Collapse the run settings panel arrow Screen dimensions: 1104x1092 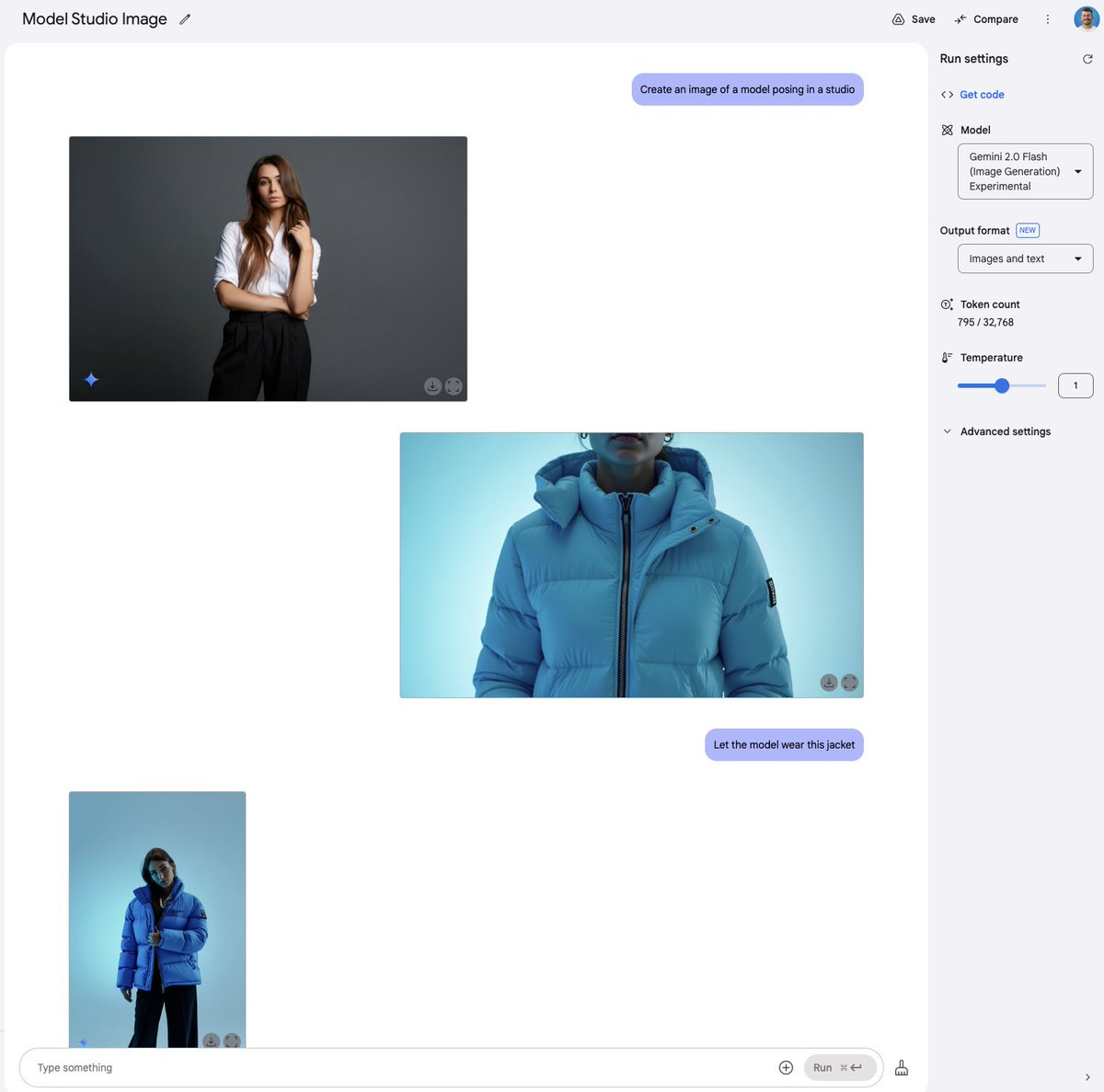point(1087,1077)
